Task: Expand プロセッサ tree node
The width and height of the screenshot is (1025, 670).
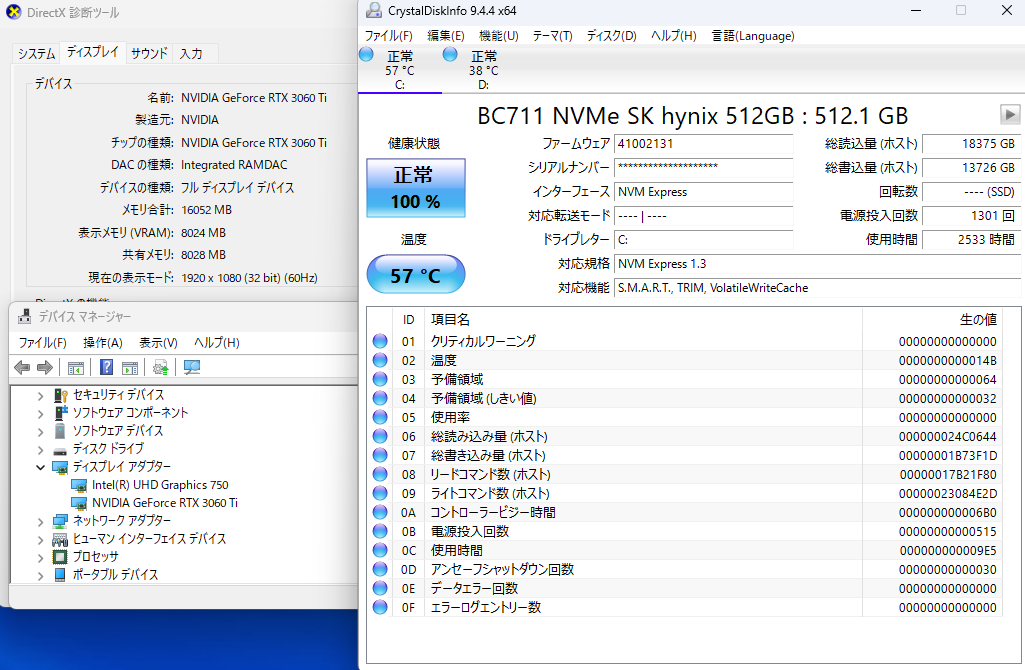Action: coord(41,558)
